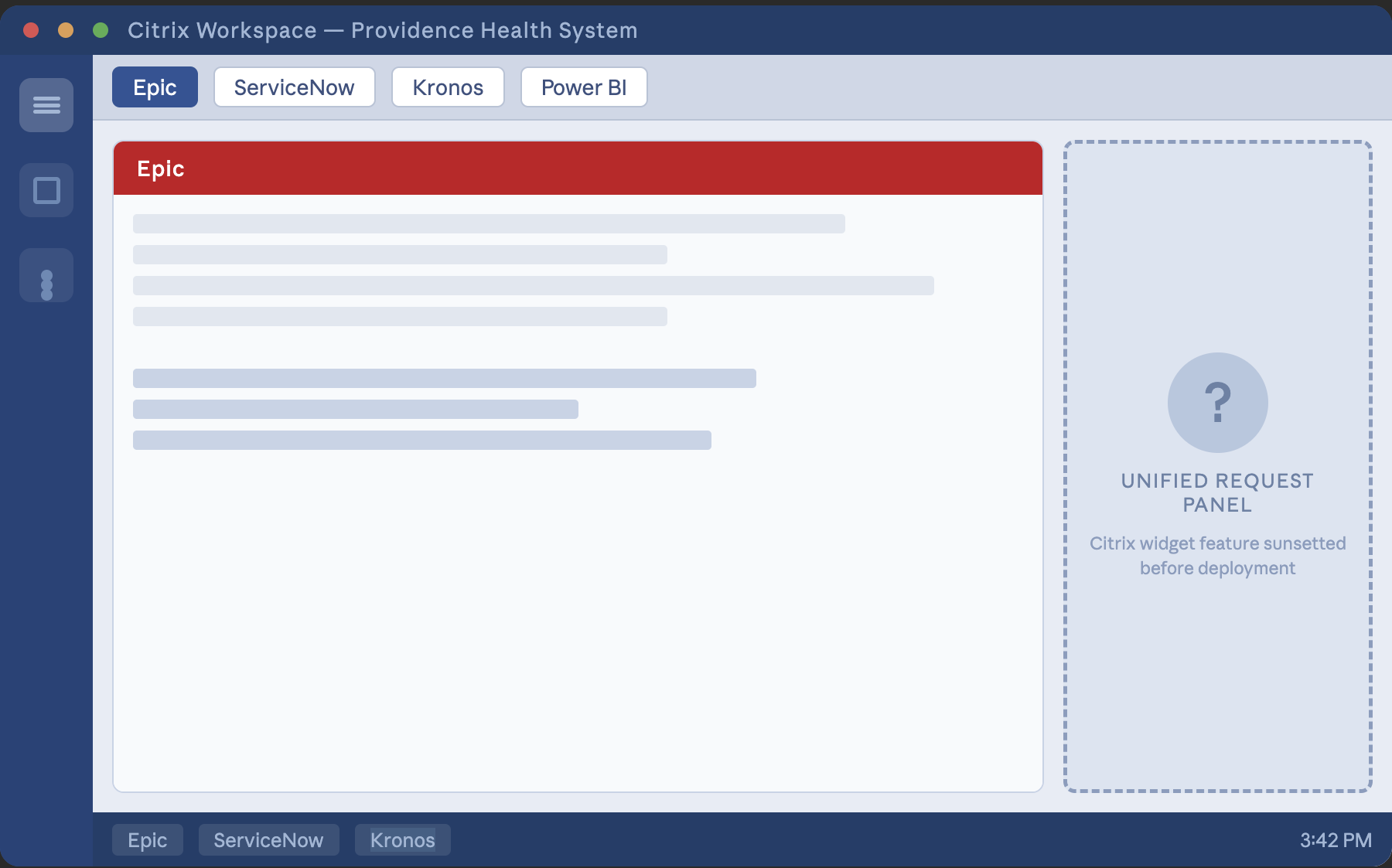1392x868 pixels.
Task: Click the red Epic header bar
Action: (578, 168)
